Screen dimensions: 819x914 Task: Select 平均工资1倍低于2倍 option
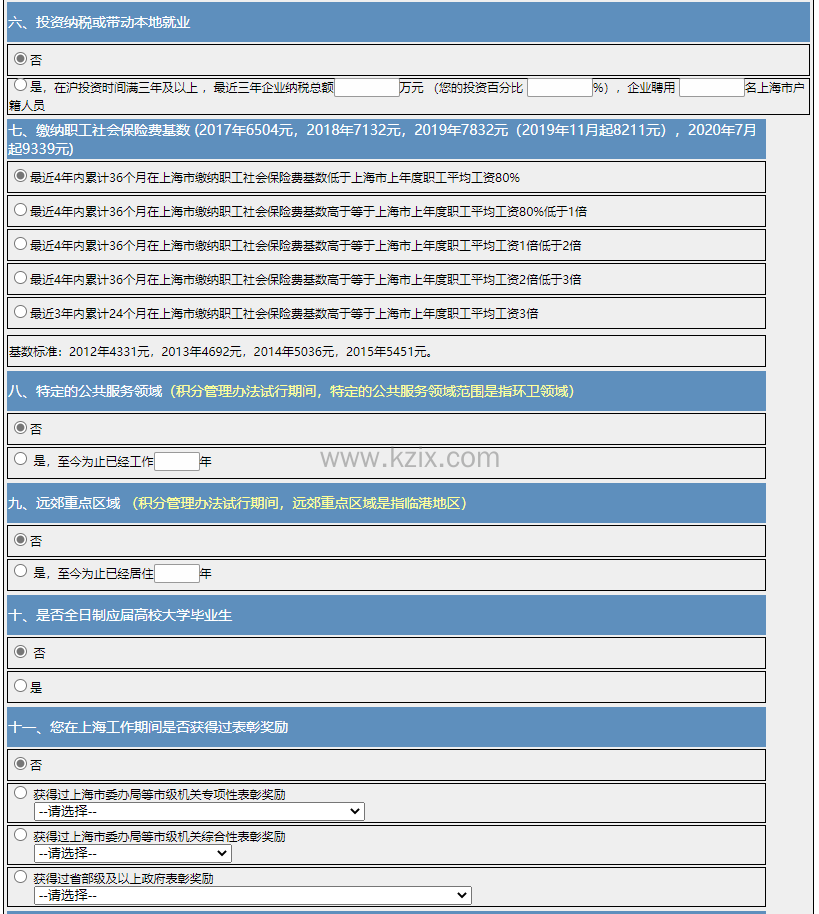pos(20,244)
